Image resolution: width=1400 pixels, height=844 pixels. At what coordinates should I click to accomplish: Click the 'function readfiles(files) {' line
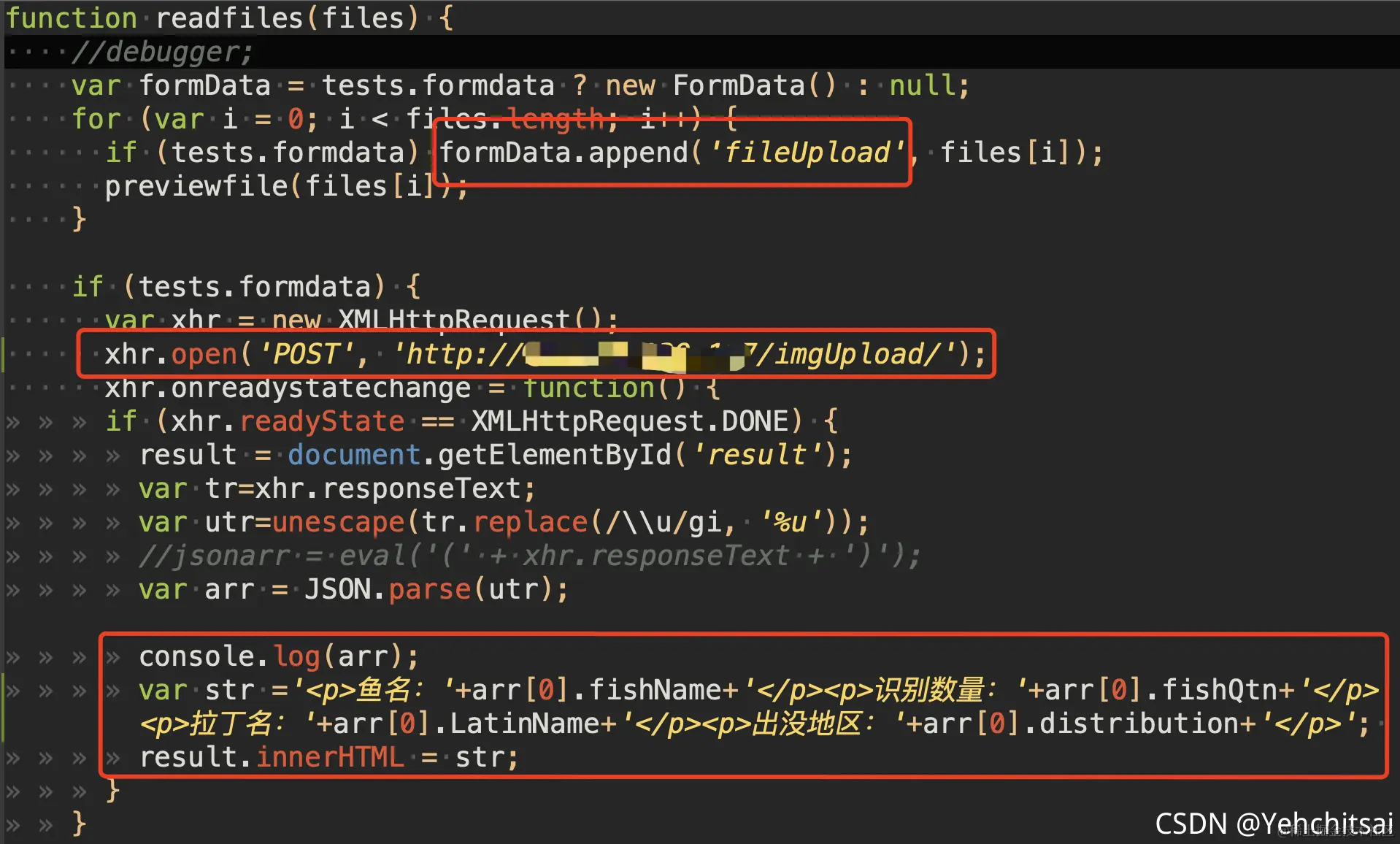coord(230,18)
